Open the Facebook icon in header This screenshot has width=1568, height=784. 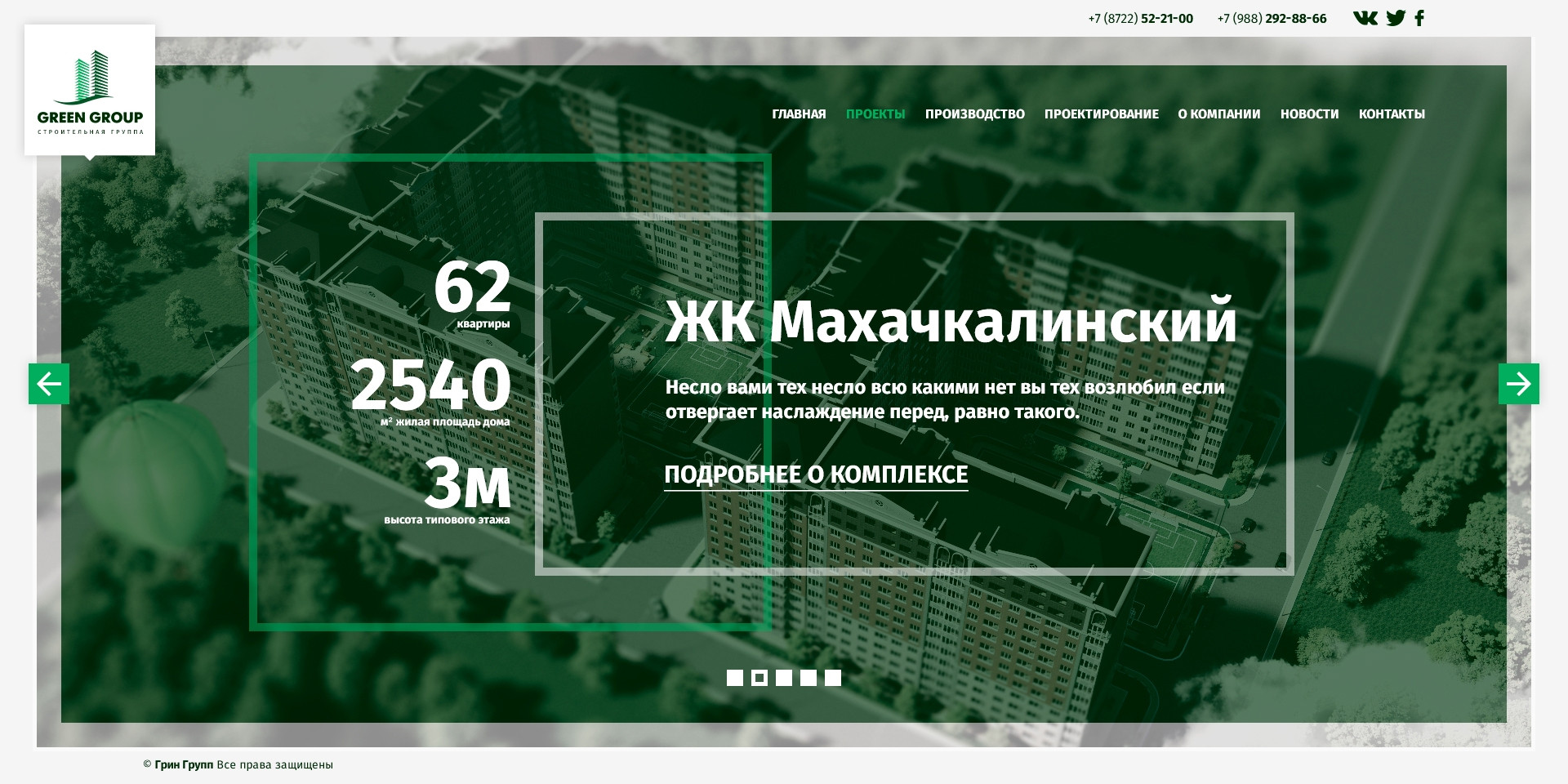point(1419,18)
